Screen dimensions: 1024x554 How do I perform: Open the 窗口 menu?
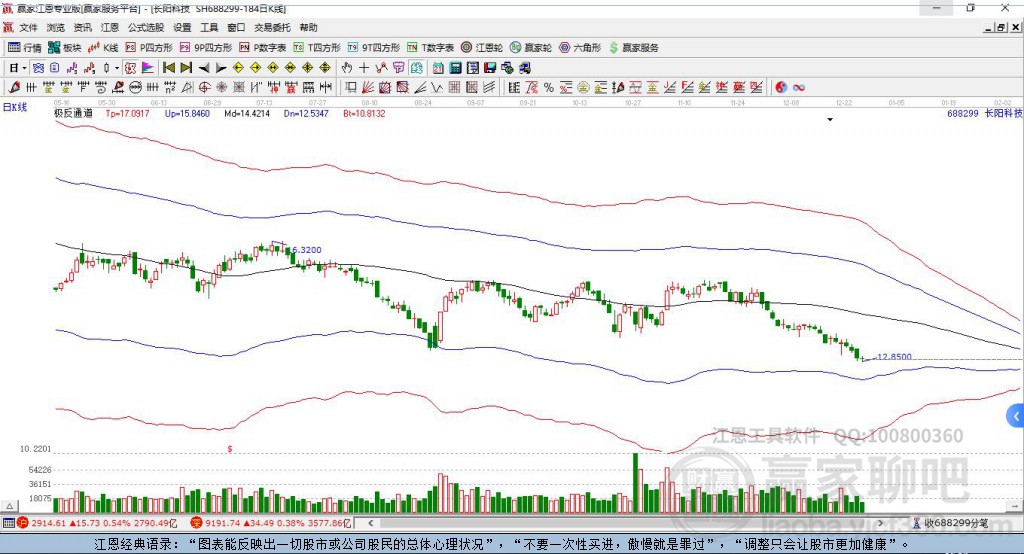236,27
